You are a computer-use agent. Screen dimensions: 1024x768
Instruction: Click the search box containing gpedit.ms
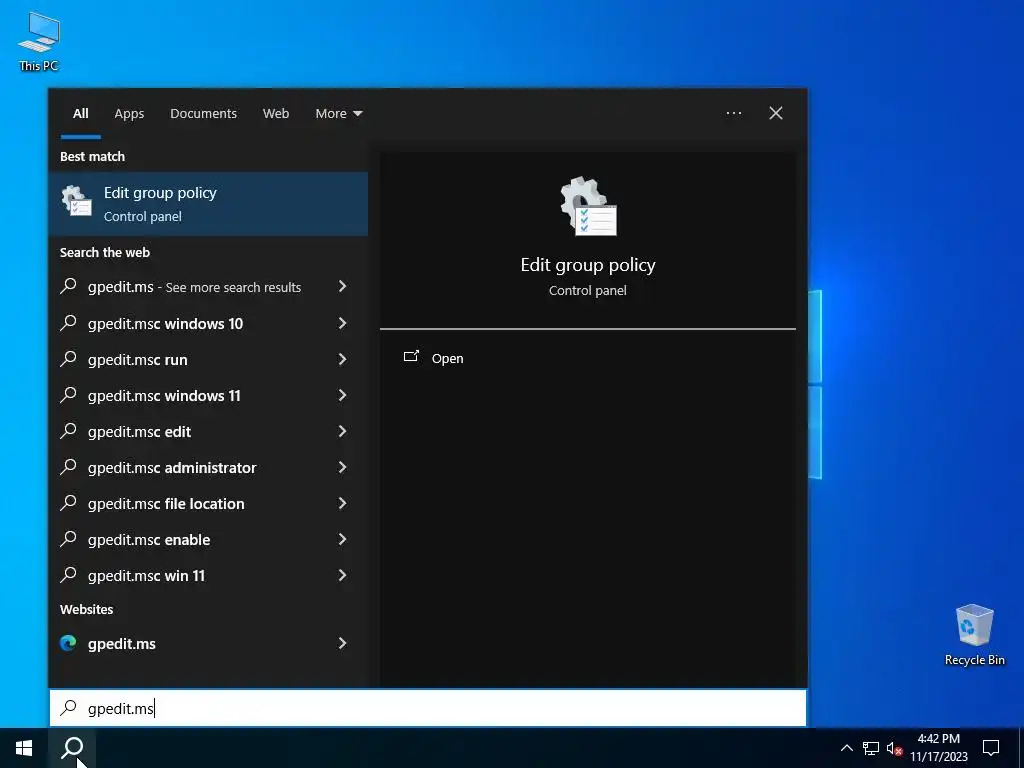pos(428,708)
